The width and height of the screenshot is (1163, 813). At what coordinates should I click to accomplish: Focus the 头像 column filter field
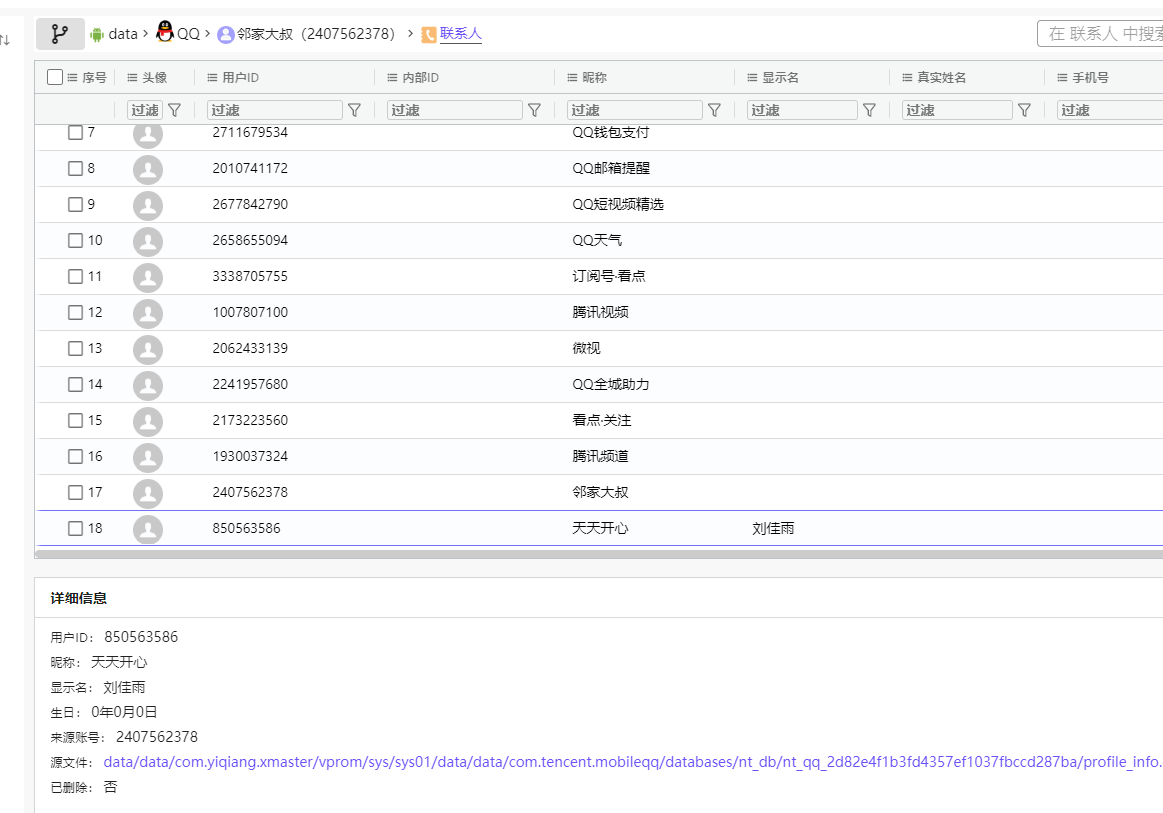[x=145, y=110]
